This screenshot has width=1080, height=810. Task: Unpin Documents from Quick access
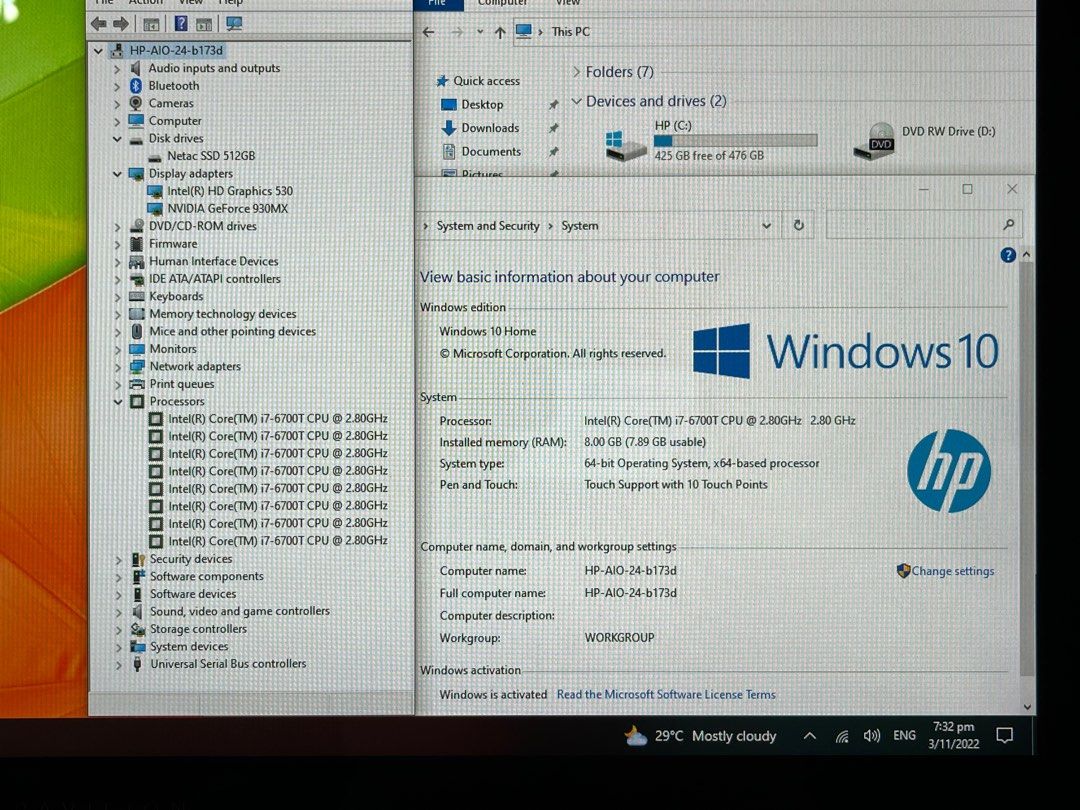[x=553, y=152]
